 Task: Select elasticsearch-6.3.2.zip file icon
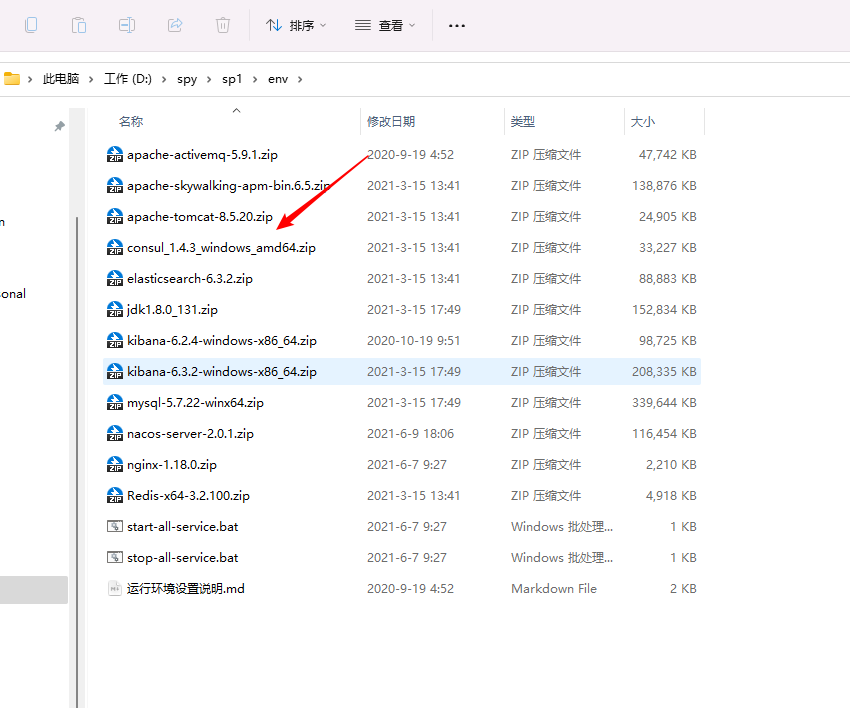pos(115,279)
